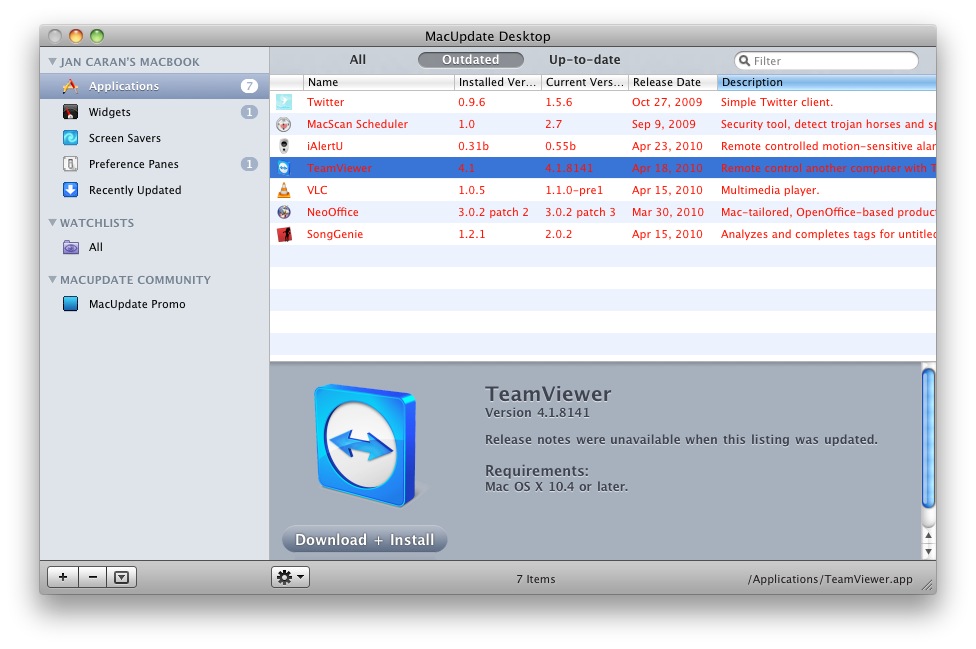976x649 pixels.
Task: Click the NeoOffice app icon
Action: tap(284, 212)
